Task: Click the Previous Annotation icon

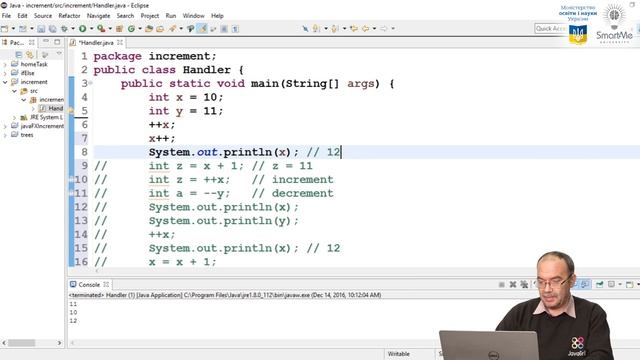Action: 335,29
